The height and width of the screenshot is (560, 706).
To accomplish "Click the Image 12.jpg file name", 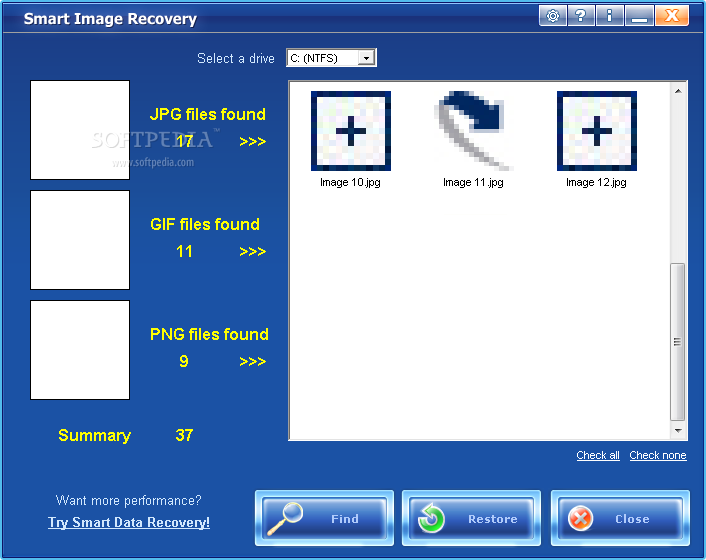I will [x=596, y=182].
